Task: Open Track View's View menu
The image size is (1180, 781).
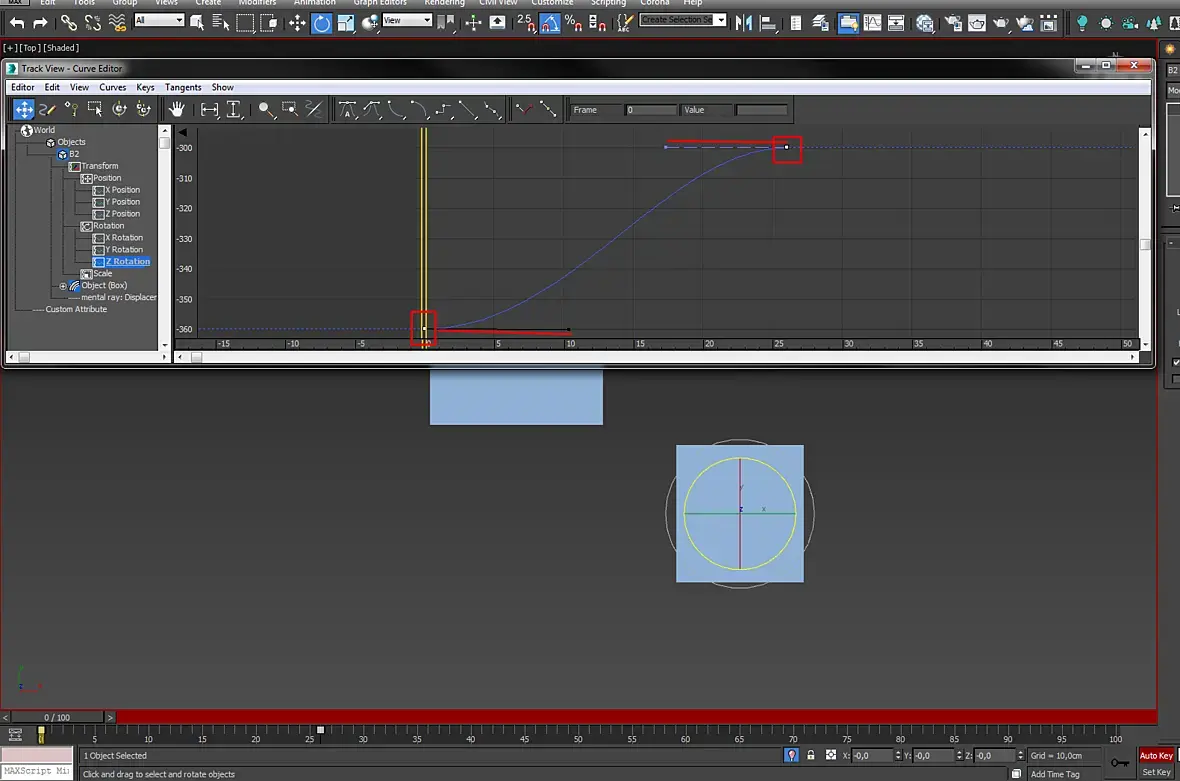Action: pos(79,87)
